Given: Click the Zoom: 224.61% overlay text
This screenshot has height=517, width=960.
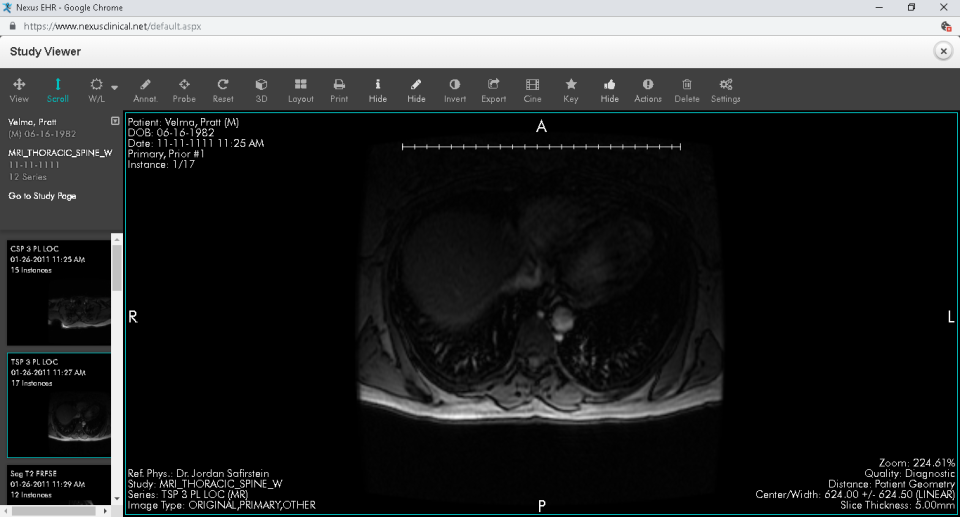Looking at the screenshot, I should click(917, 462).
